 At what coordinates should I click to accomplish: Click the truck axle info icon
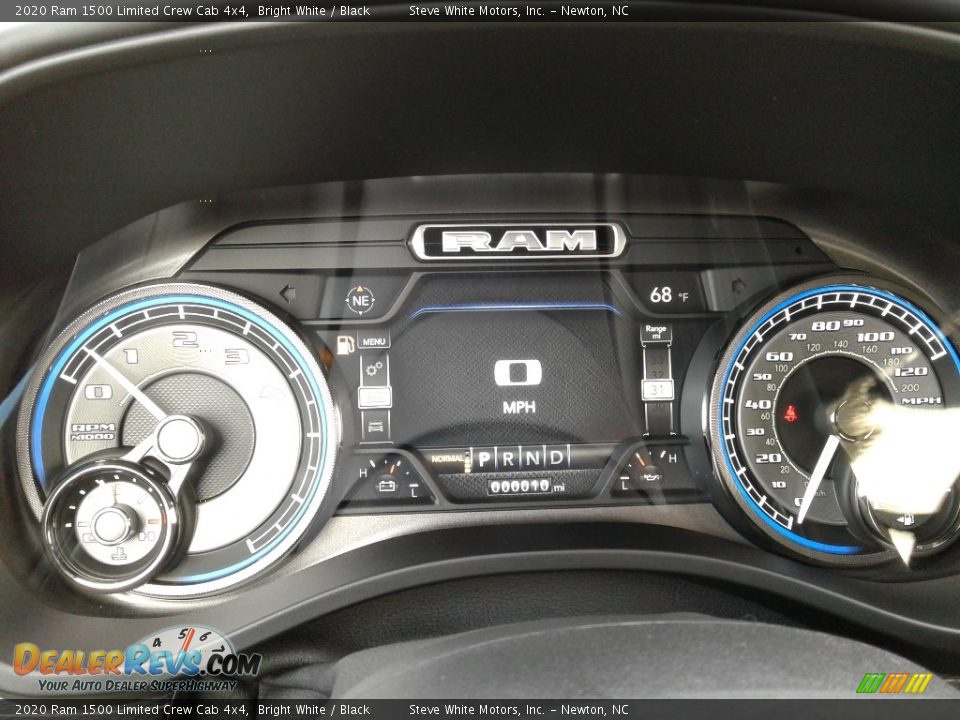pyautogui.click(x=374, y=424)
